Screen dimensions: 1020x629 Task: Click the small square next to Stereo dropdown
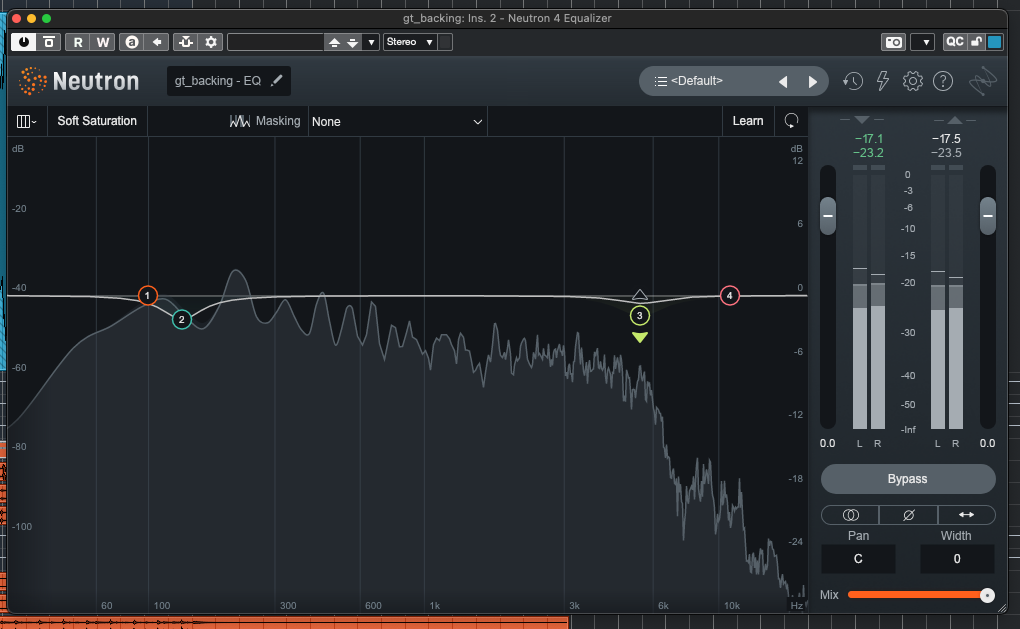click(445, 42)
